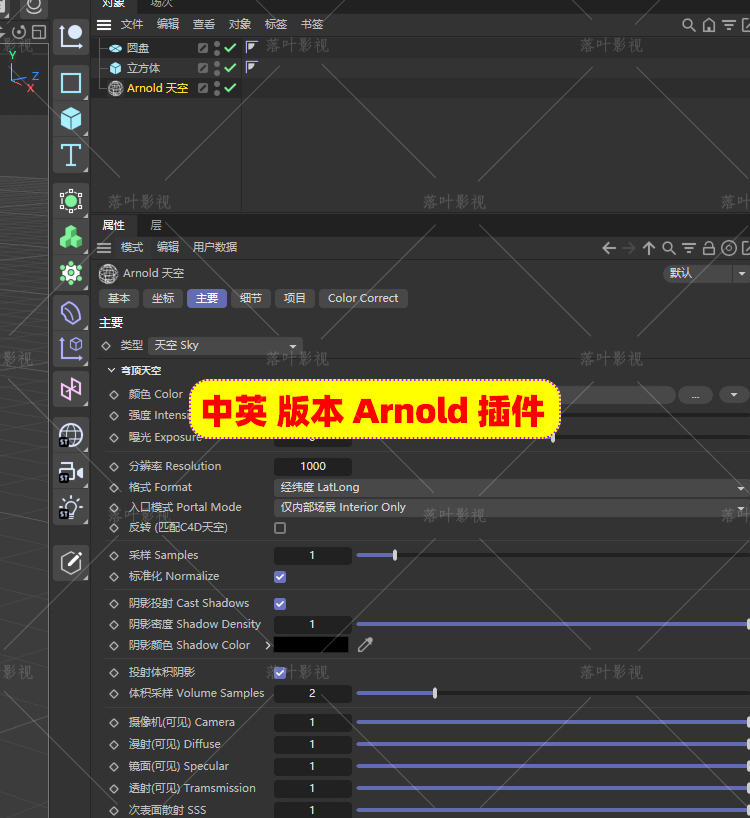Toggle 投射体积阴影 checkbox
Screen dimensions: 750x818
(280, 672)
